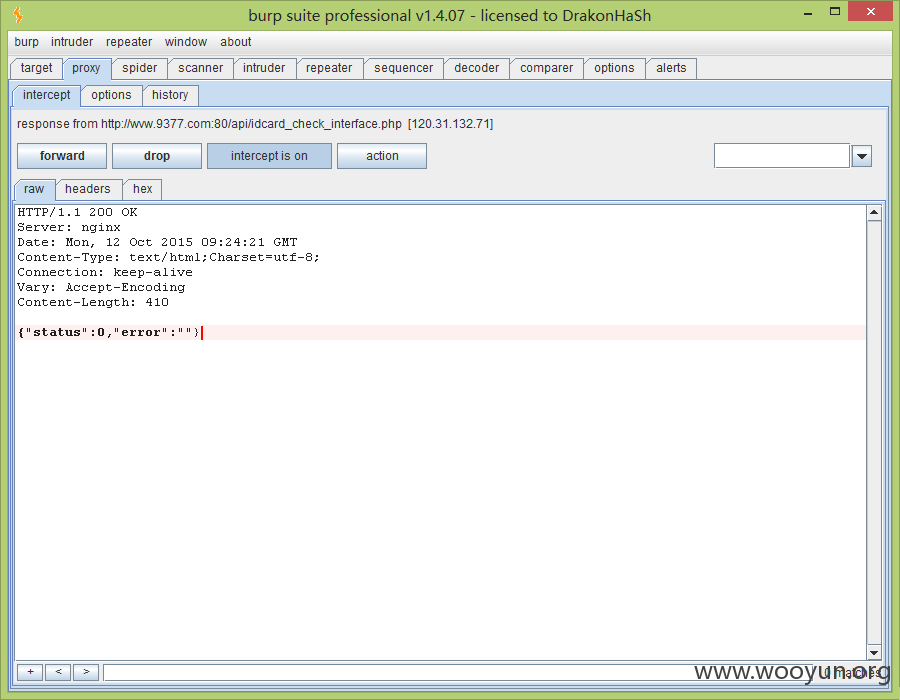Switch to the headers view tab
The image size is (900, 700).
click(88, 189)
